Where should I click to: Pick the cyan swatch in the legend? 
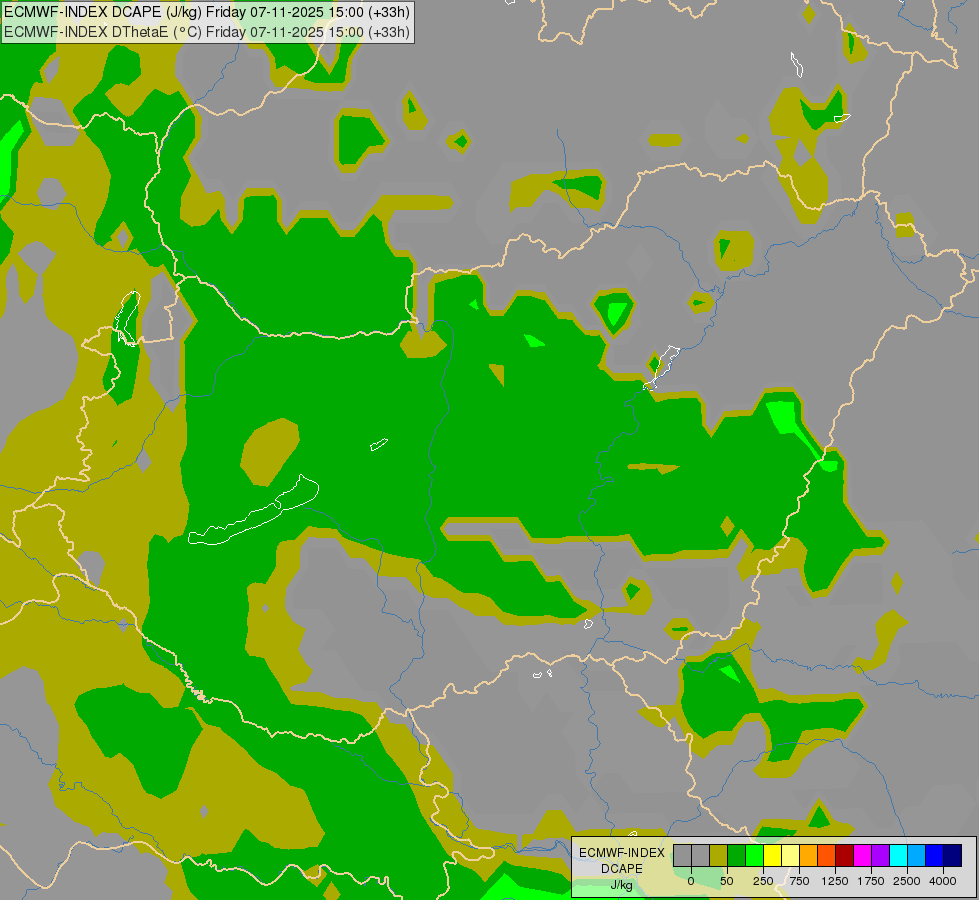coord(898,855)
